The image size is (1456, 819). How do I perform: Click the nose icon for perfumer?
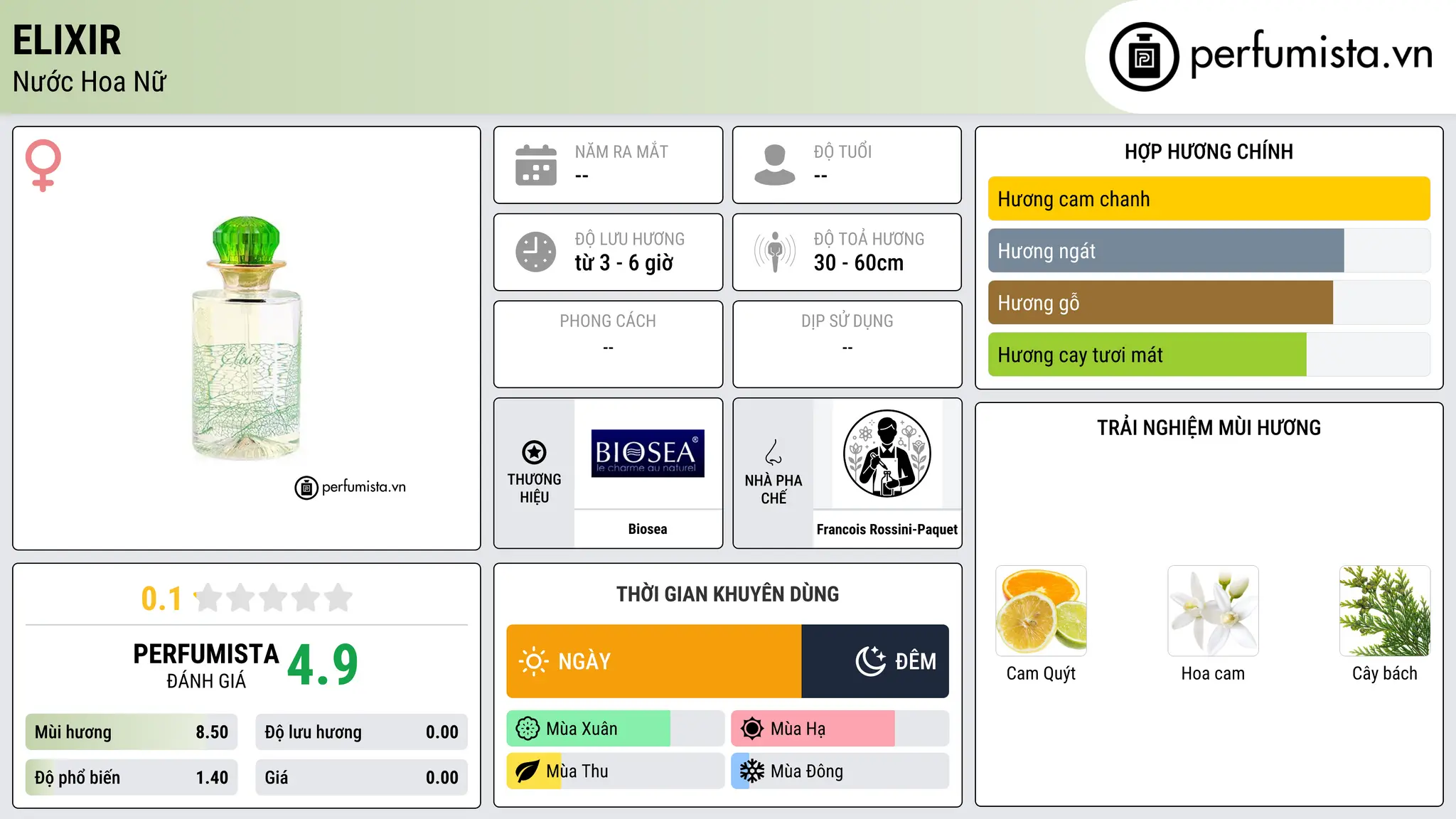(773, 452)
